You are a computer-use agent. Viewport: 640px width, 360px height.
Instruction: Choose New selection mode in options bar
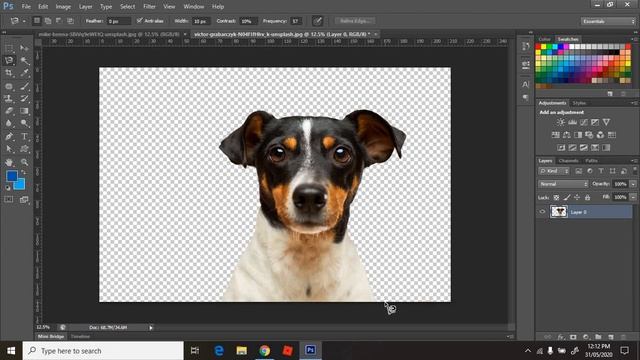point(37,21)
